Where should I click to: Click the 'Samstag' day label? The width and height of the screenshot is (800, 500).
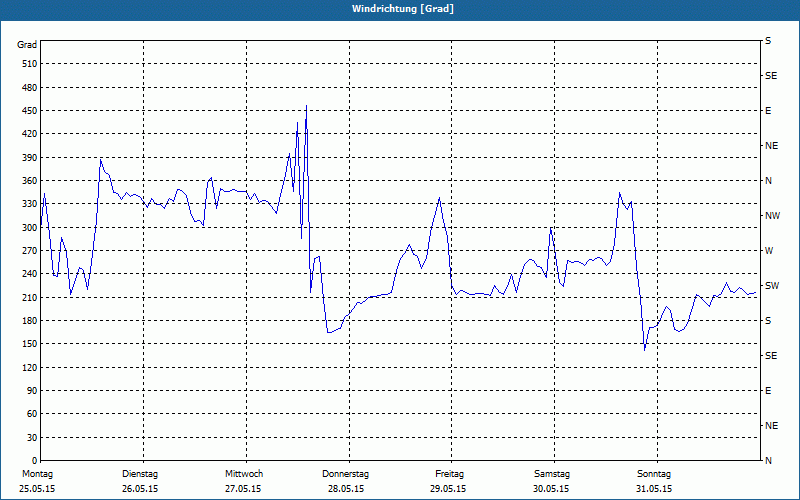[x=552, y=474]
